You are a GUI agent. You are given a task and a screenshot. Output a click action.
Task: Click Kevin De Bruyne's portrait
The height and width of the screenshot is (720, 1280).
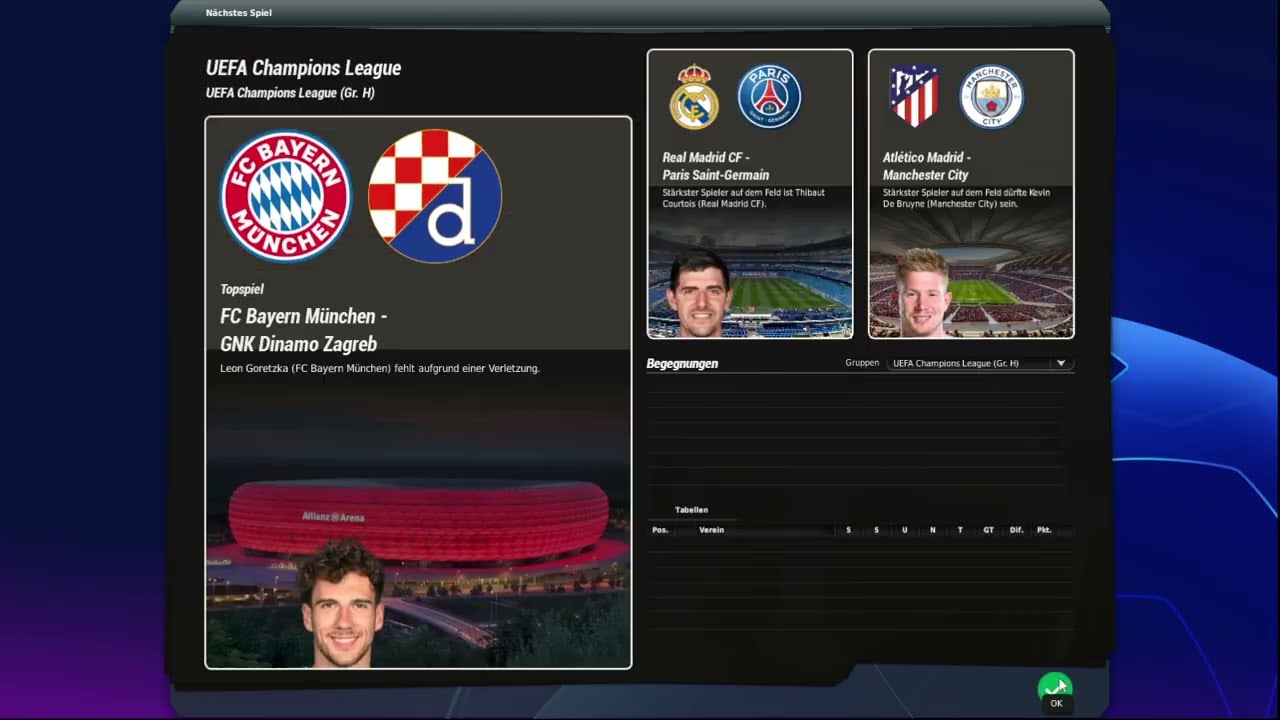tap(923, 293)
